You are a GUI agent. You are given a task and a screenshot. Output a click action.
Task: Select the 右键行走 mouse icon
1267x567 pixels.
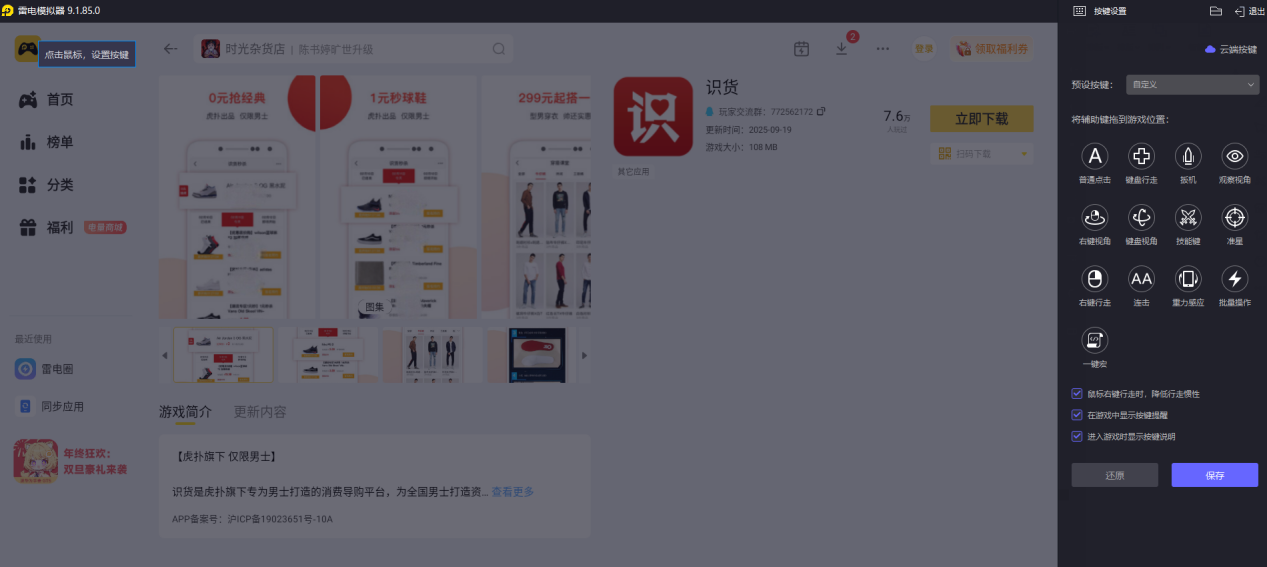point(1095,278)
